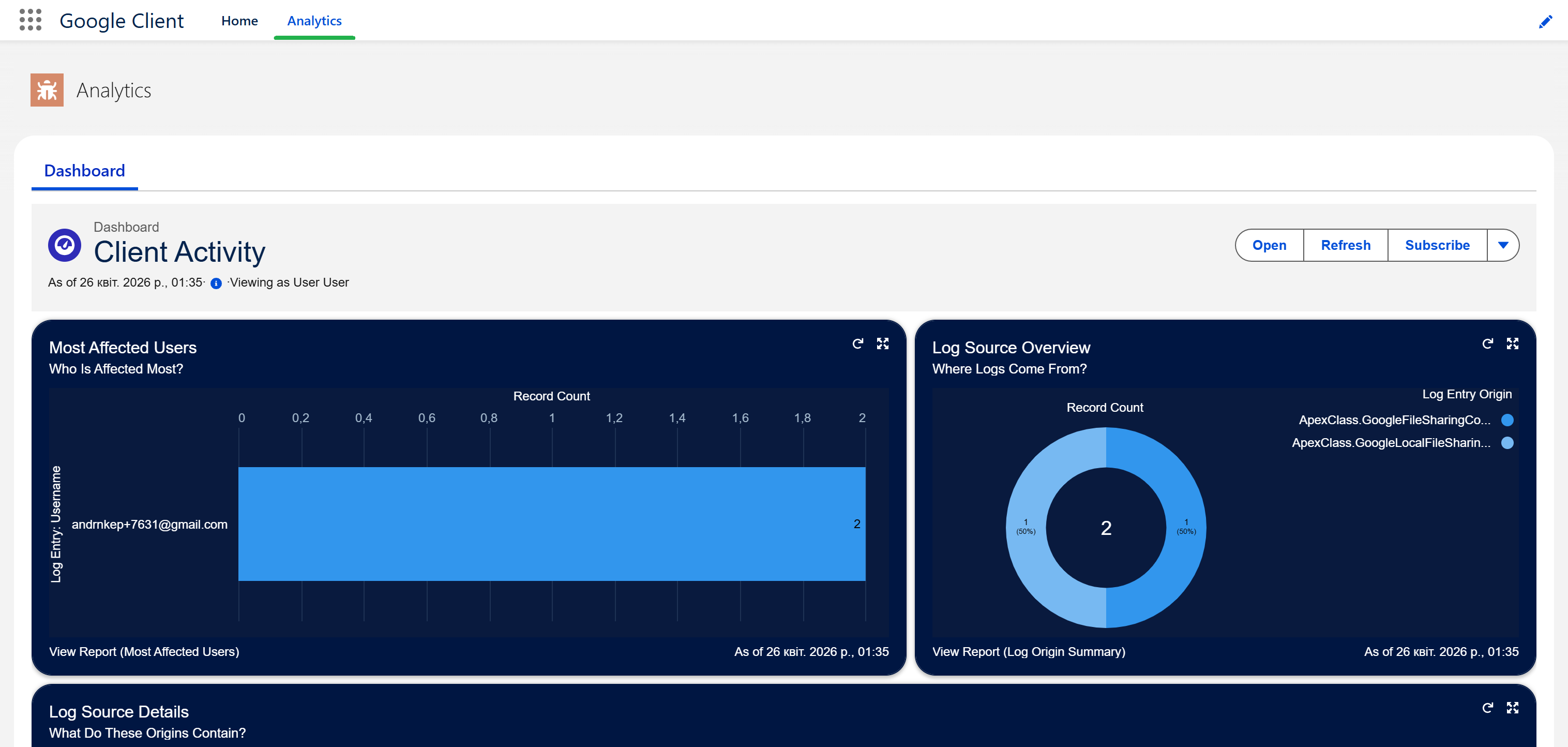Screen dimensions: 1568x747
Task: Click 'Who Is Affected Most?' subtitle
Action: click(116, 369)
